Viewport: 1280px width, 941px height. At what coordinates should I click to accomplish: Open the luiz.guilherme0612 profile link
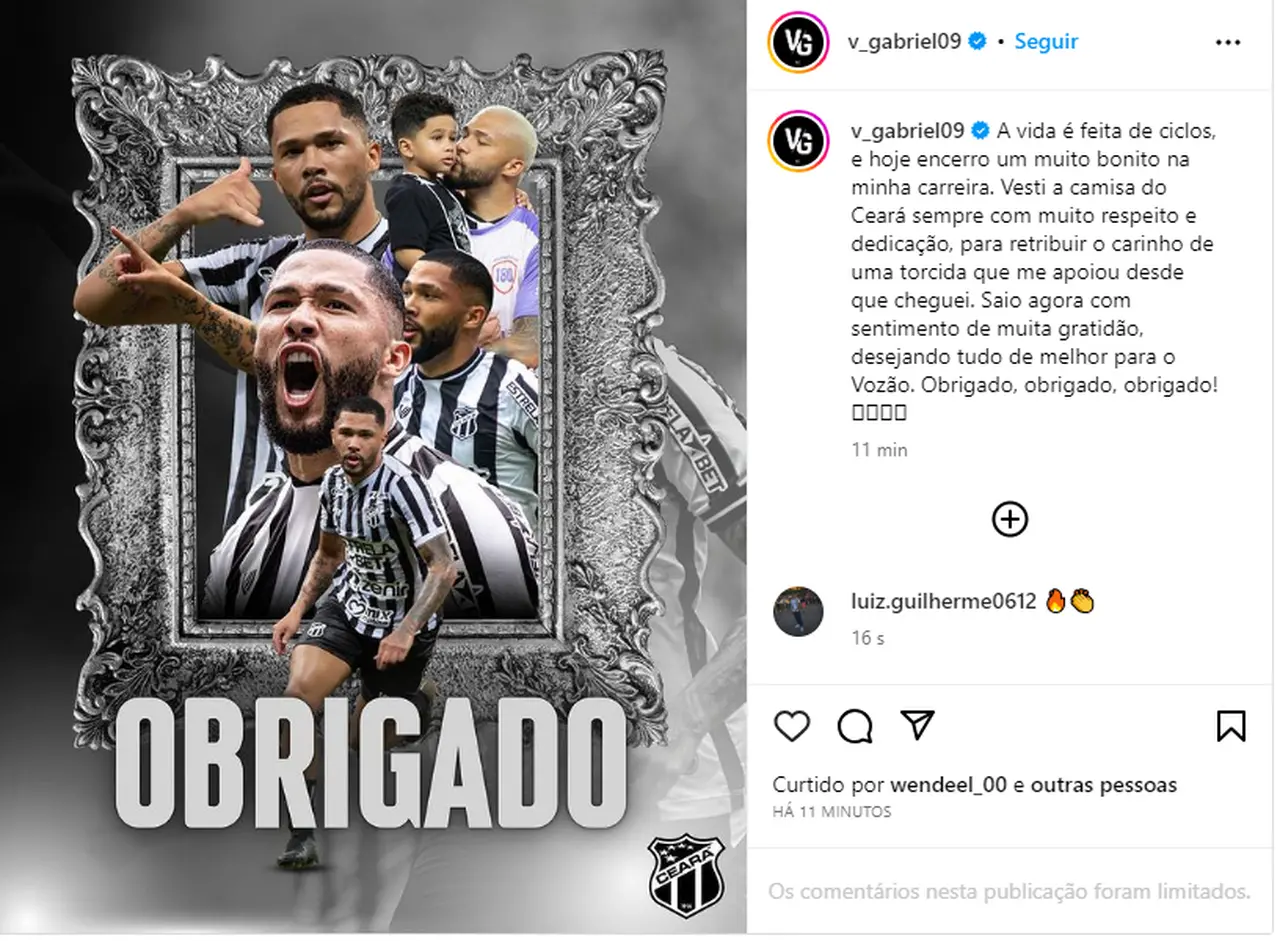pyautogui.click(x=943, y=602)
